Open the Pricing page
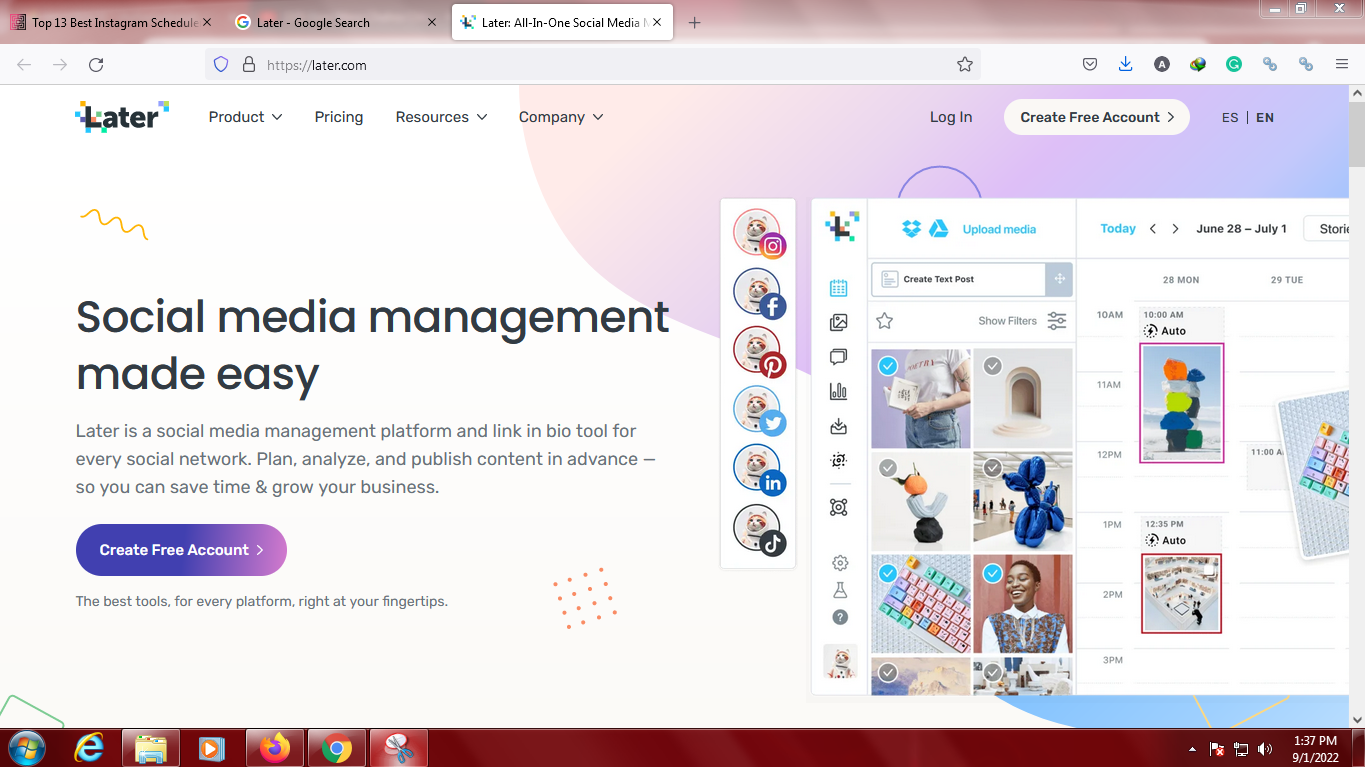Screen dimensions: 1365x767 pos(339,117)
